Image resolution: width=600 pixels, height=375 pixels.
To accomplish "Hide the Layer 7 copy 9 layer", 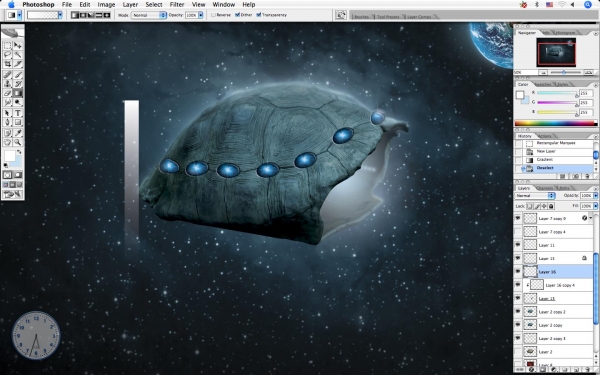I will point(518,218).
